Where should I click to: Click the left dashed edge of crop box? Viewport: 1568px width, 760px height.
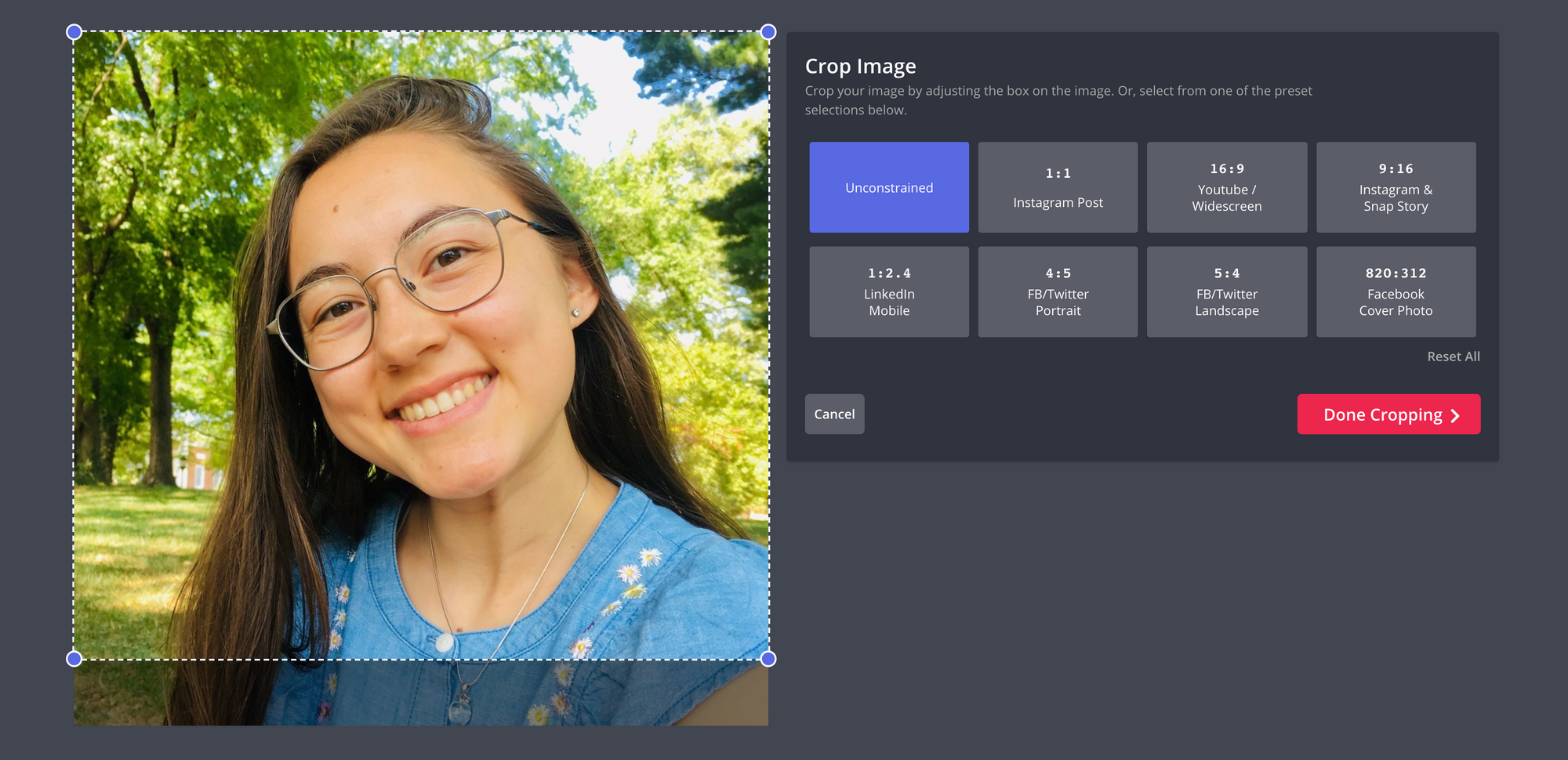[x=74, y=345]
